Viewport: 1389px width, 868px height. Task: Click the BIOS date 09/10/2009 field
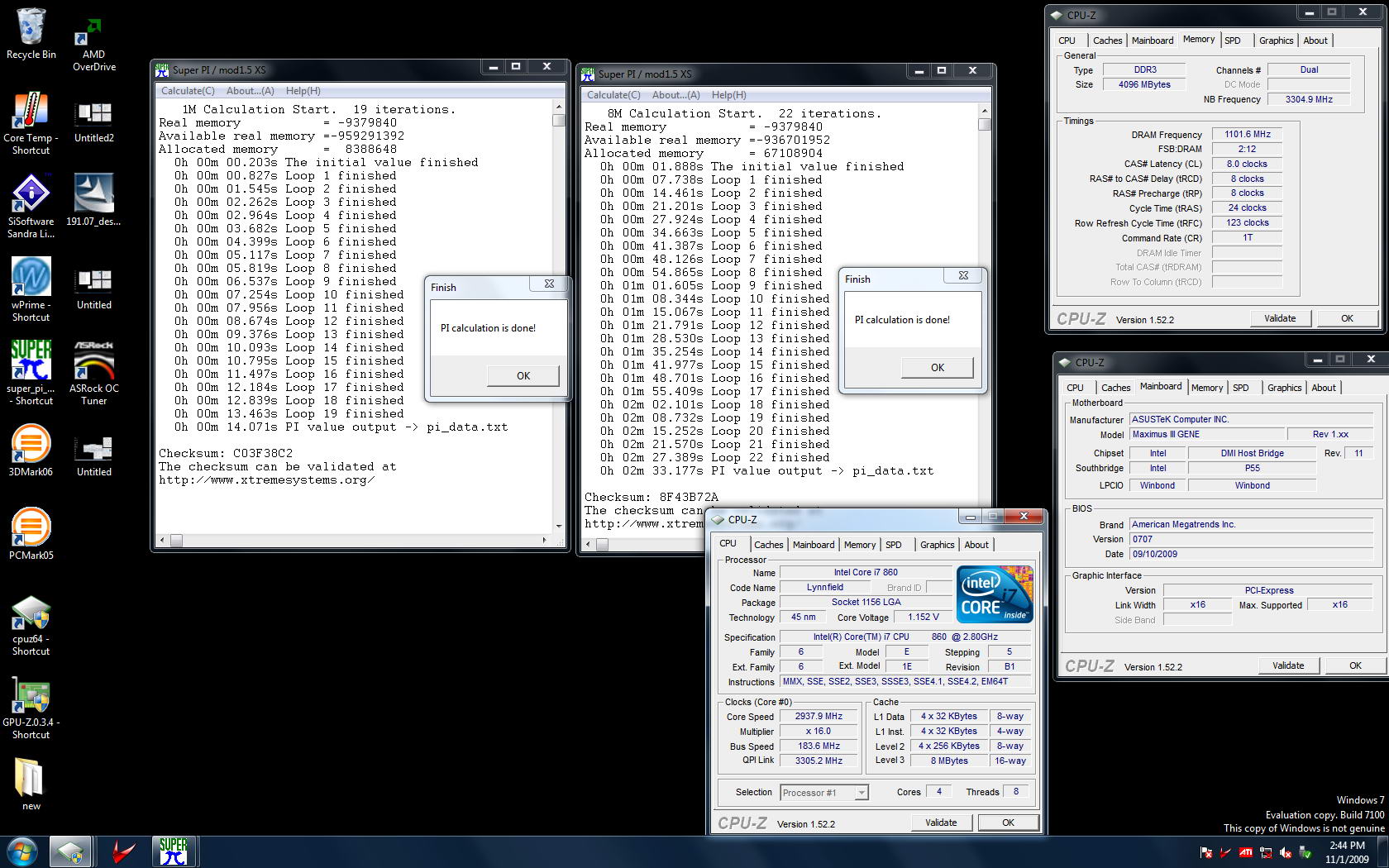[x=1250, y=554]
